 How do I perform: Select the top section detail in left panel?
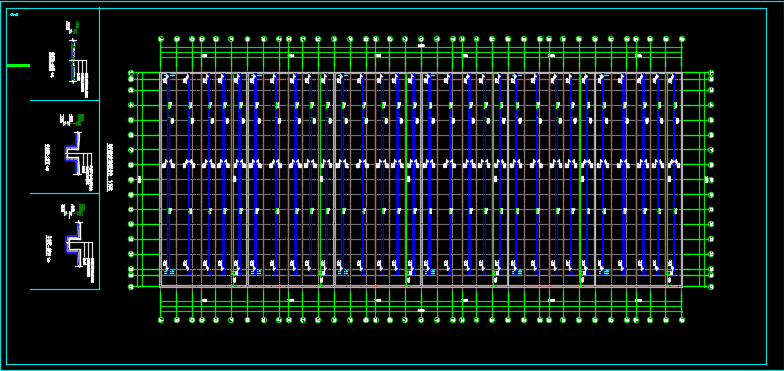pyautogui.click(x=68, y=59)
